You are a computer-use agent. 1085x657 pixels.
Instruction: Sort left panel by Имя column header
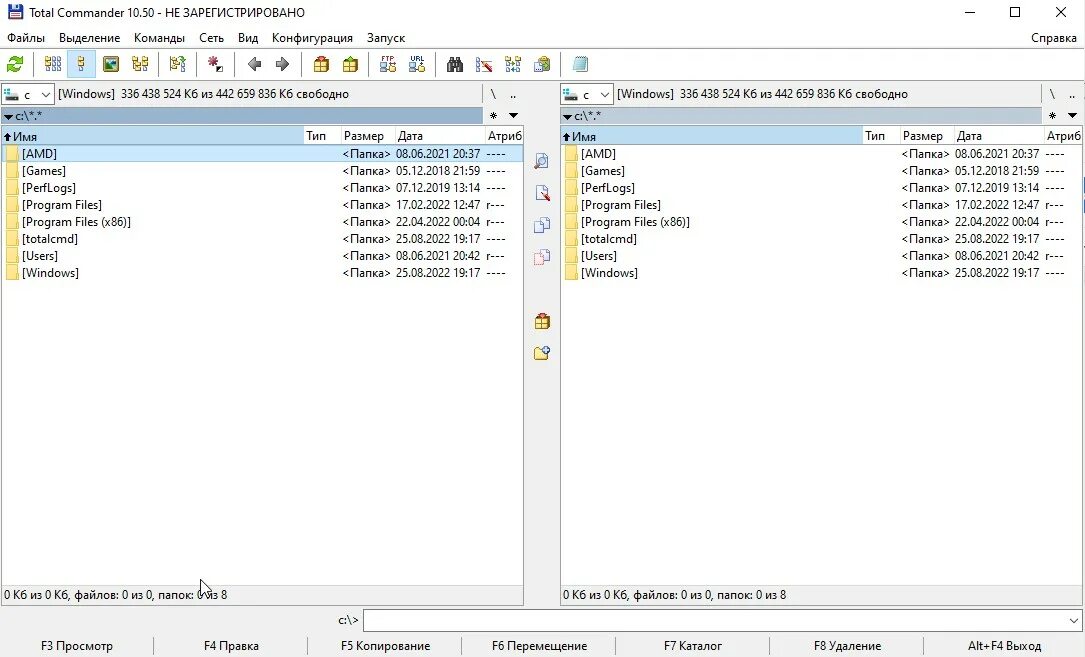click(152, 136)
